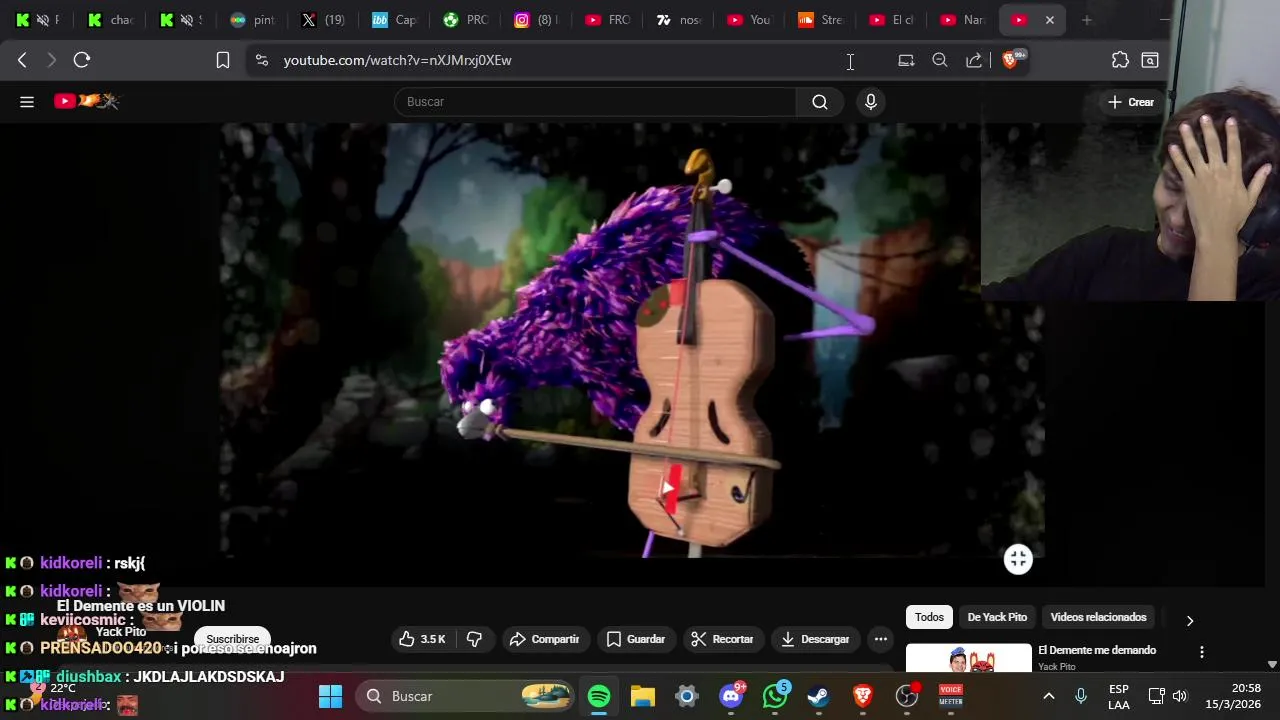Download the video with Descargar

[x=815, y=639]
